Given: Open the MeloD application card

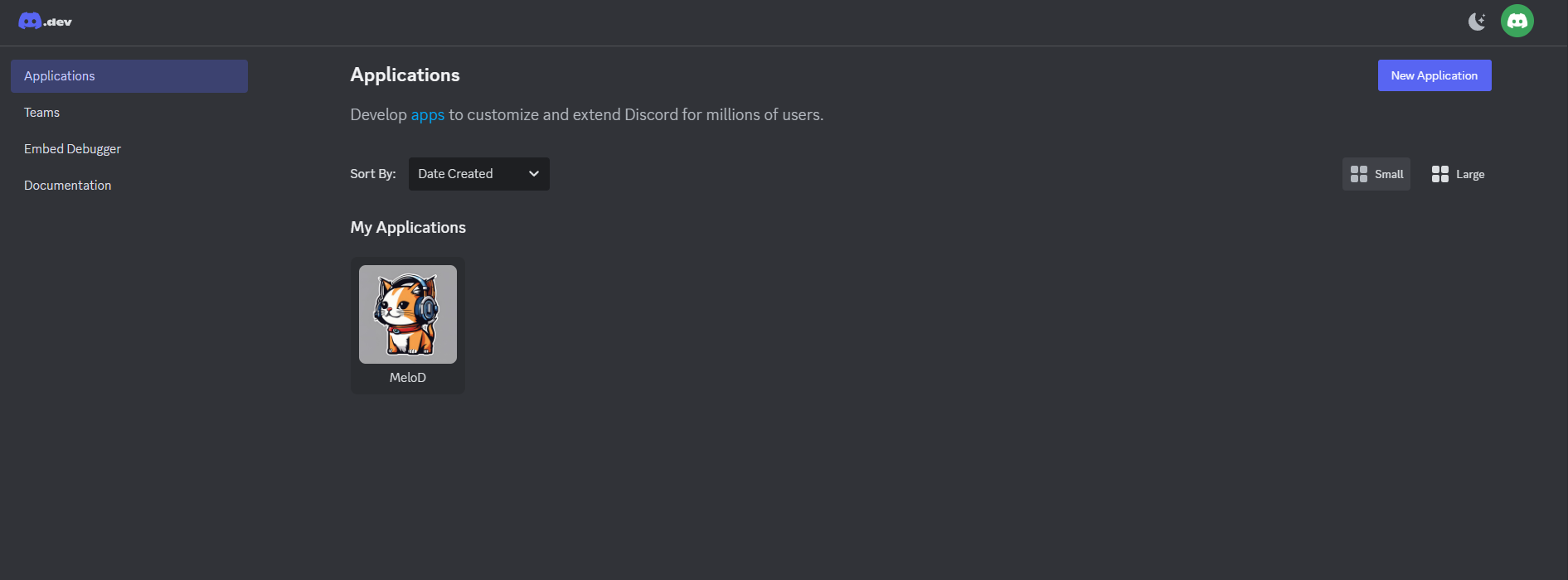Looking at the screenshot, I should click(x=407, y=325).
